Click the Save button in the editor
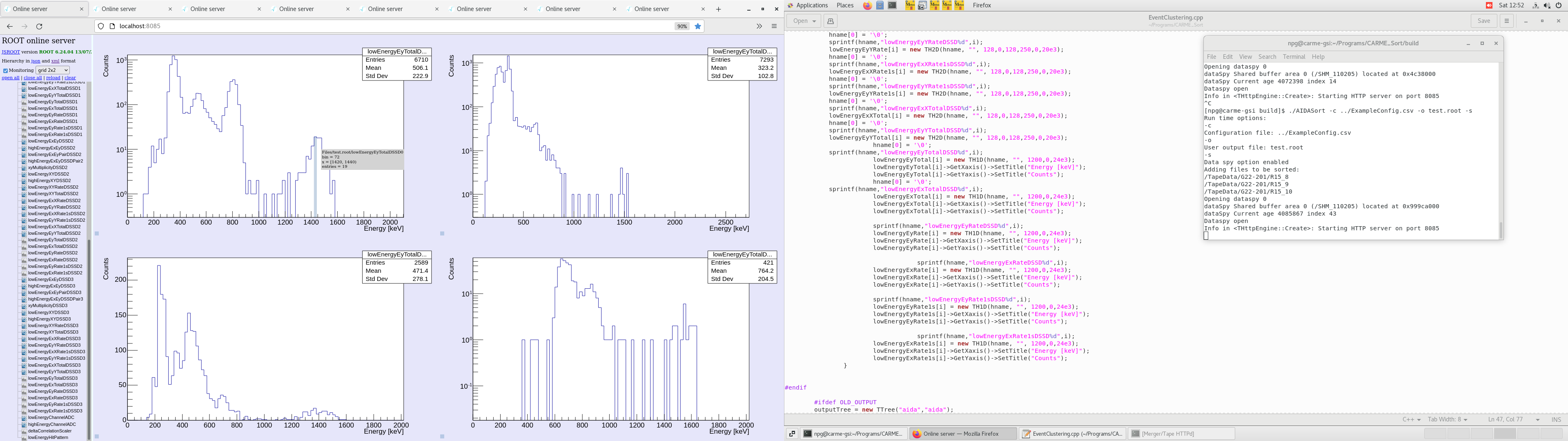Viewport: 1568px width, 441px height. [1483, 21]
